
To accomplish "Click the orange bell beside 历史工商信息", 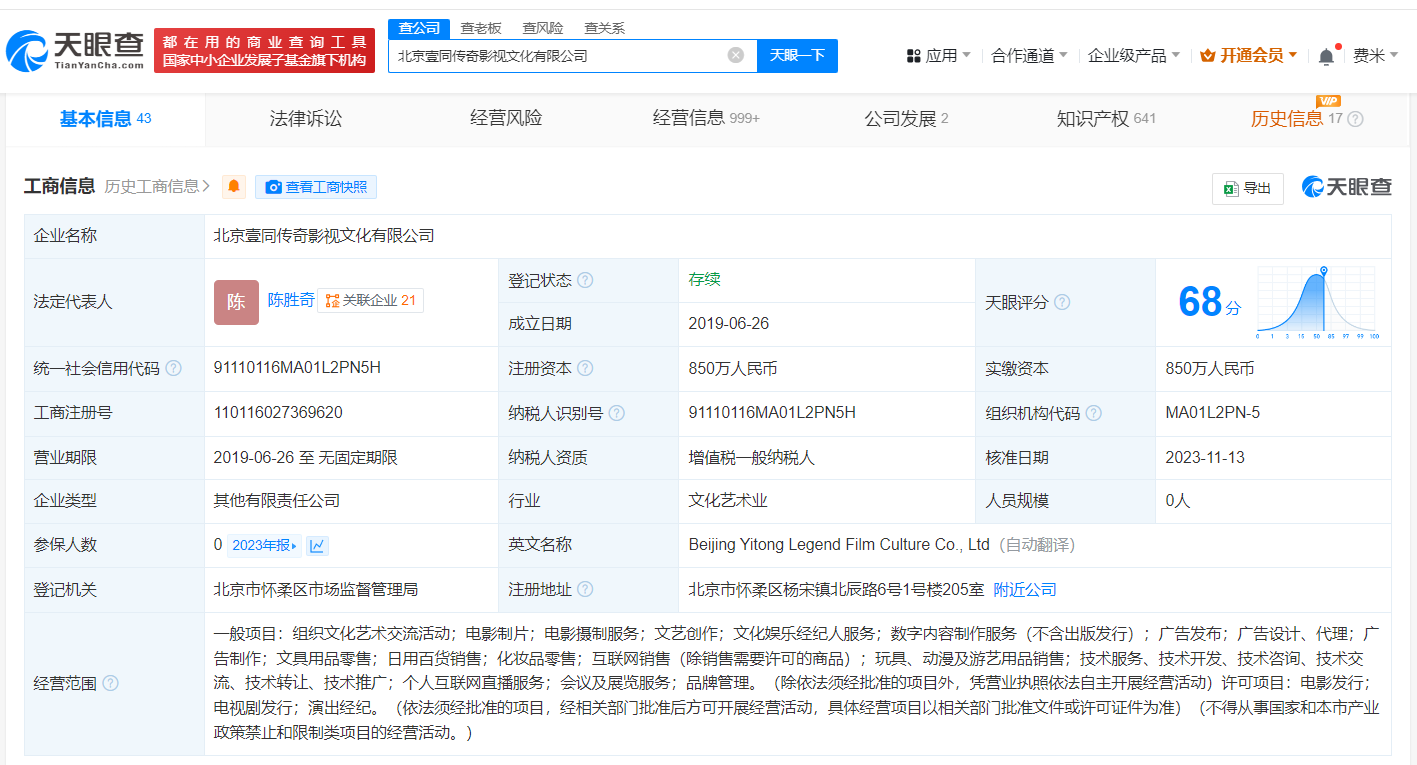I will point(233,187).
